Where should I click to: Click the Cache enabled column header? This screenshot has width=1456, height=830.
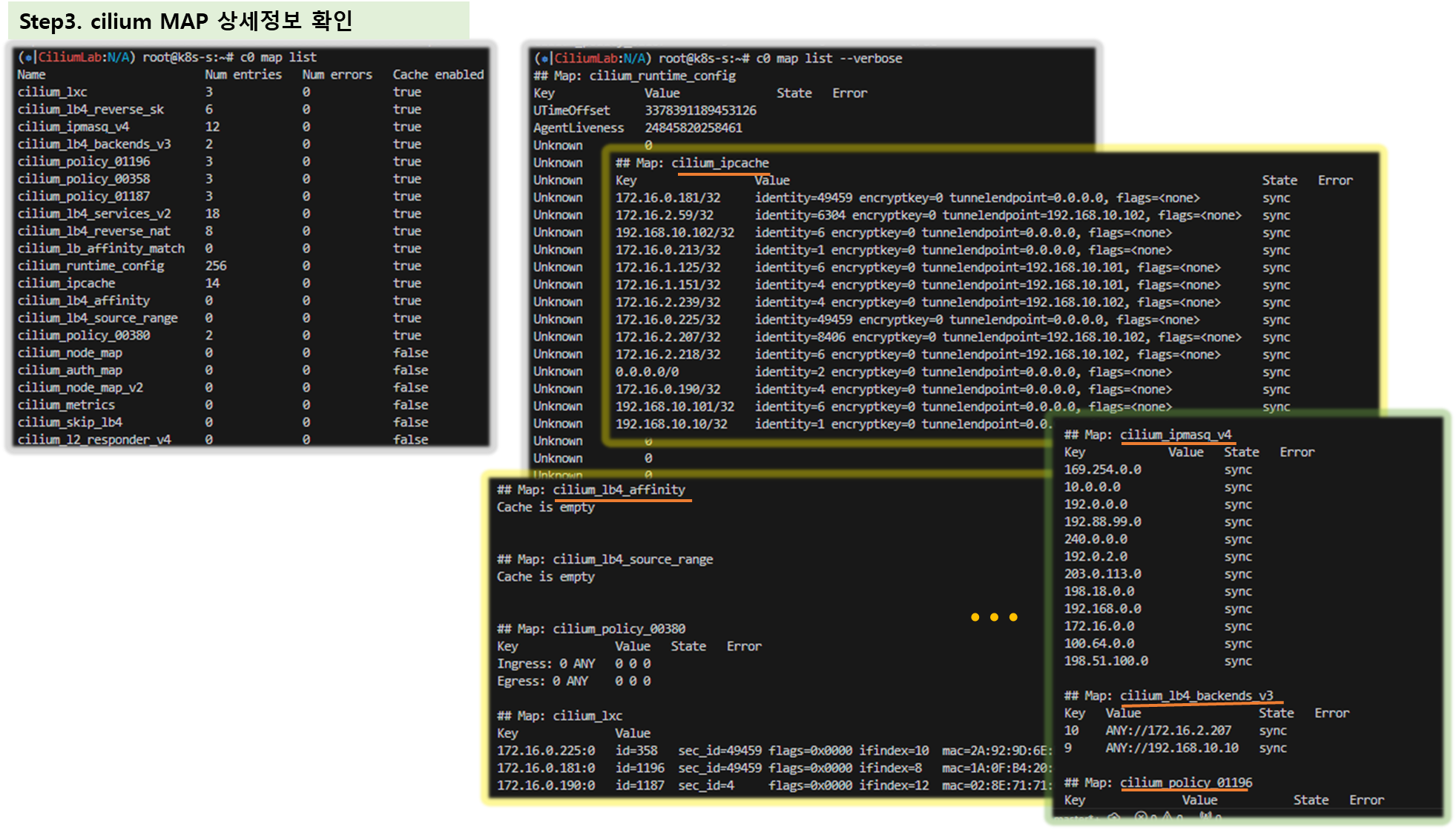pyautogui.click(x=438, y=75)
